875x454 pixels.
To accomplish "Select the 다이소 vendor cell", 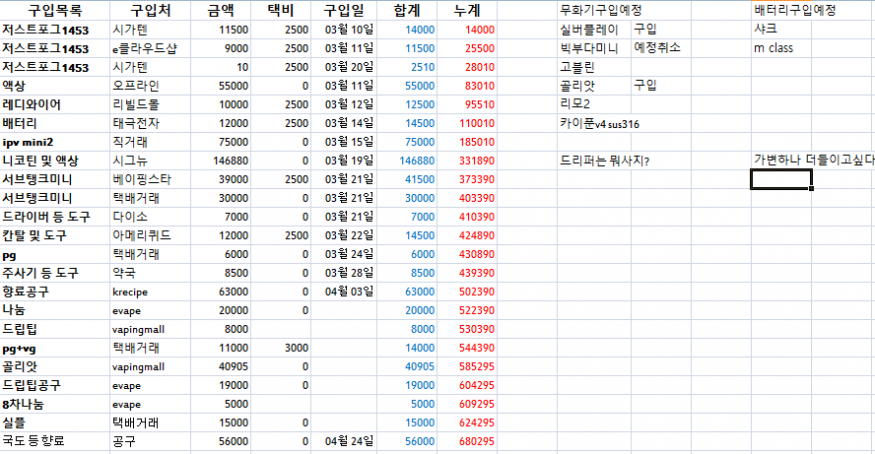I will [x=150, y=216].
